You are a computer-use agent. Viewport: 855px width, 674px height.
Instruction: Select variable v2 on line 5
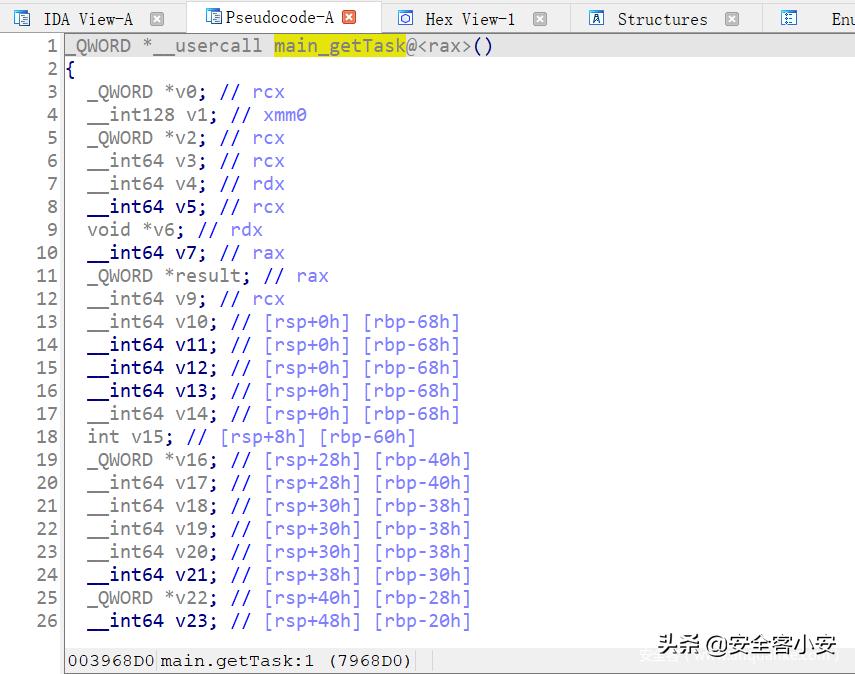tap(185, 137)
